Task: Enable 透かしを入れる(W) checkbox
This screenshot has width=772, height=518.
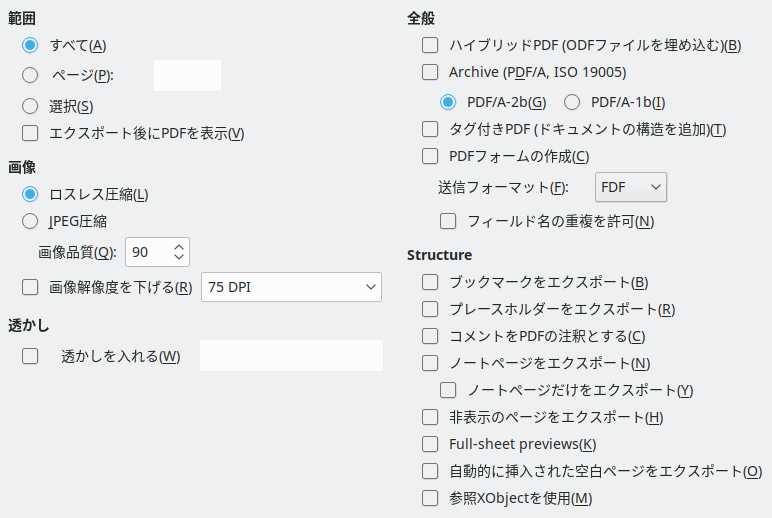Action: pos(30,356)
